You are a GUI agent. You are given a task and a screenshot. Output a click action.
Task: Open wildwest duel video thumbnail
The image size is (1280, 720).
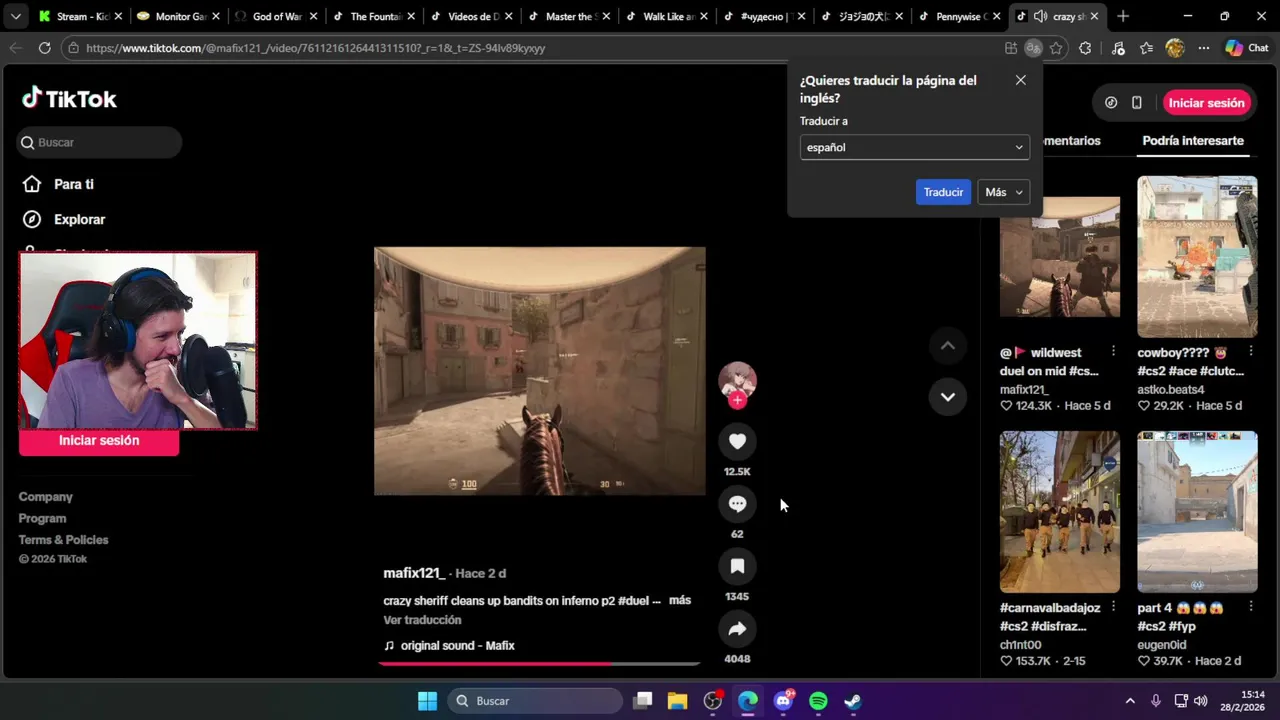coord(1060,257)
